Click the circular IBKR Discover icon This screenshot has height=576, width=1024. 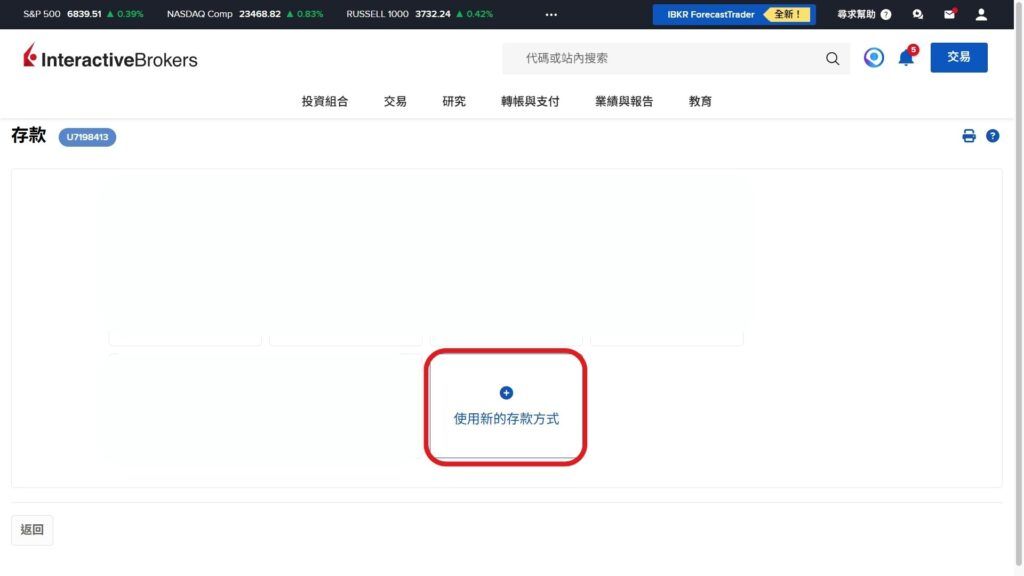coord(874,57)
